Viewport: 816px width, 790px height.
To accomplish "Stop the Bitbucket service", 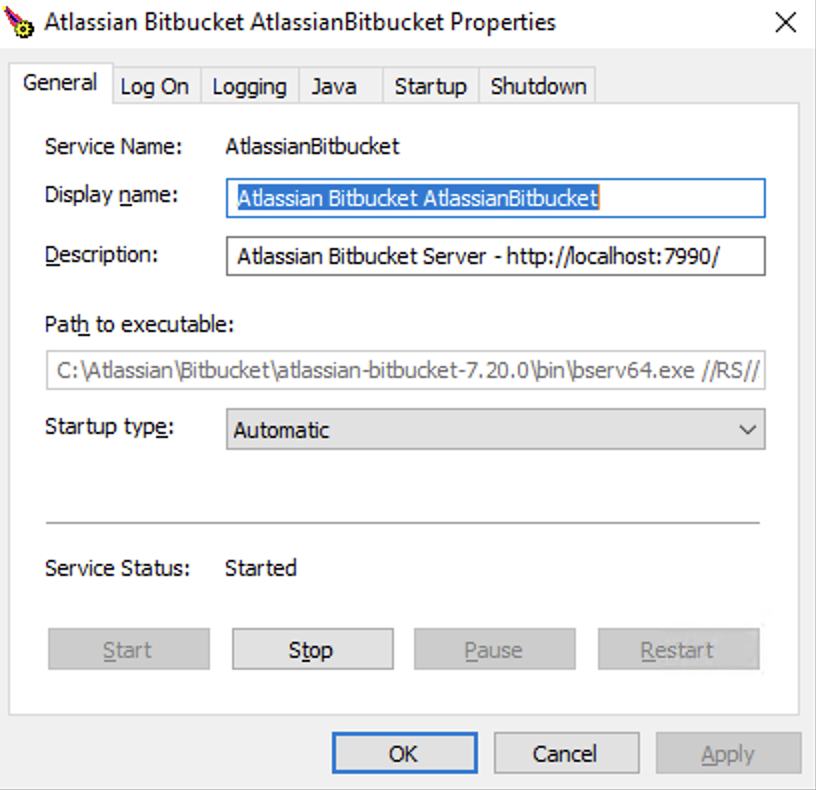I will click(x=312, y=649).
